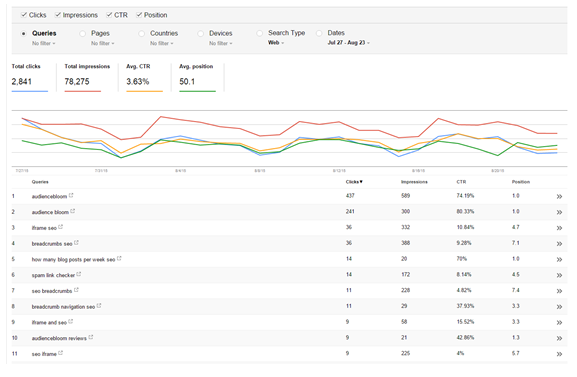This screenshot has width=577, height=377.
Task: Click the Total impressions red metric card
Action: 87,77
